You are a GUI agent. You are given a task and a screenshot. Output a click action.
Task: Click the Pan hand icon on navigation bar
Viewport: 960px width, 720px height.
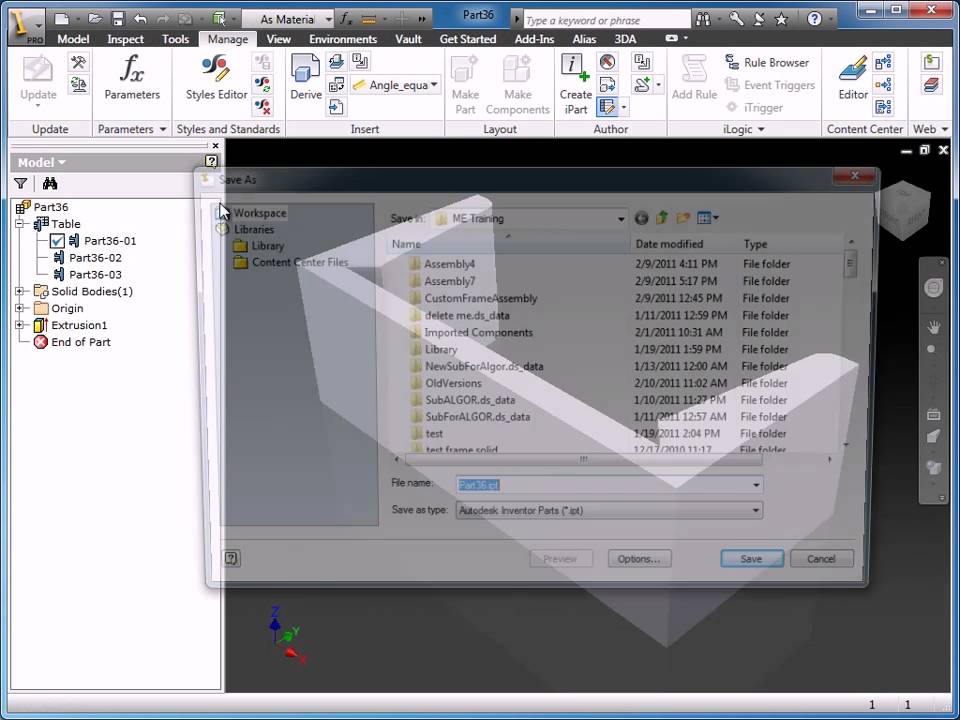click(933, 327)
